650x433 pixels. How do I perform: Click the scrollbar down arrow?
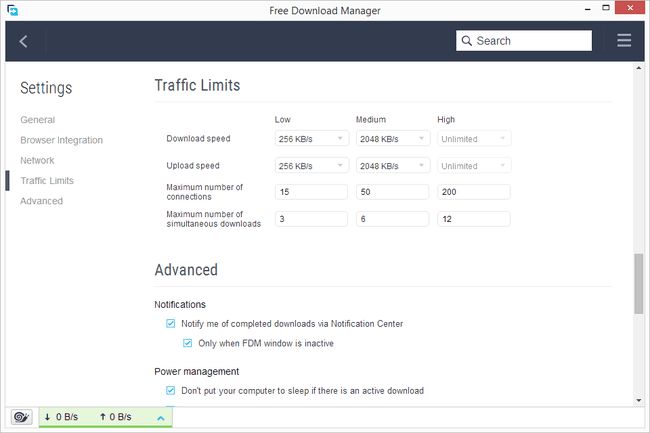[638, 400]
